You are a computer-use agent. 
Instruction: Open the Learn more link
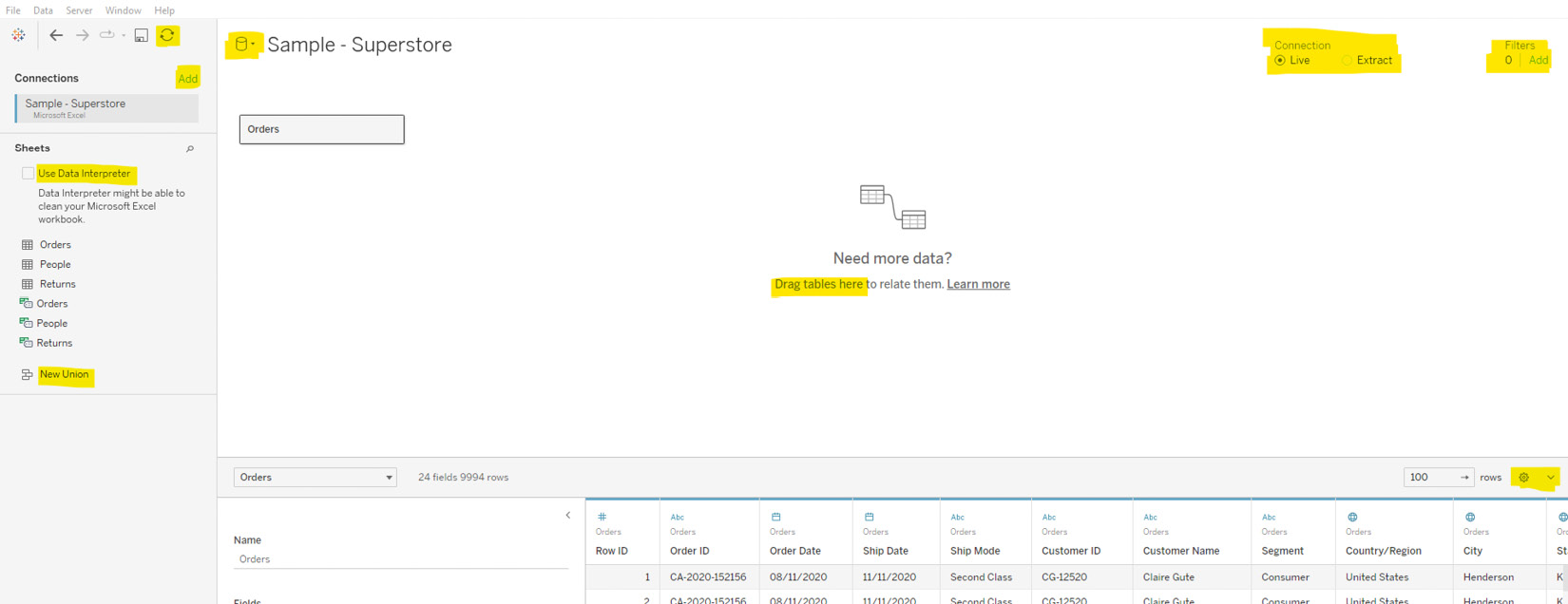pos(978,284)
